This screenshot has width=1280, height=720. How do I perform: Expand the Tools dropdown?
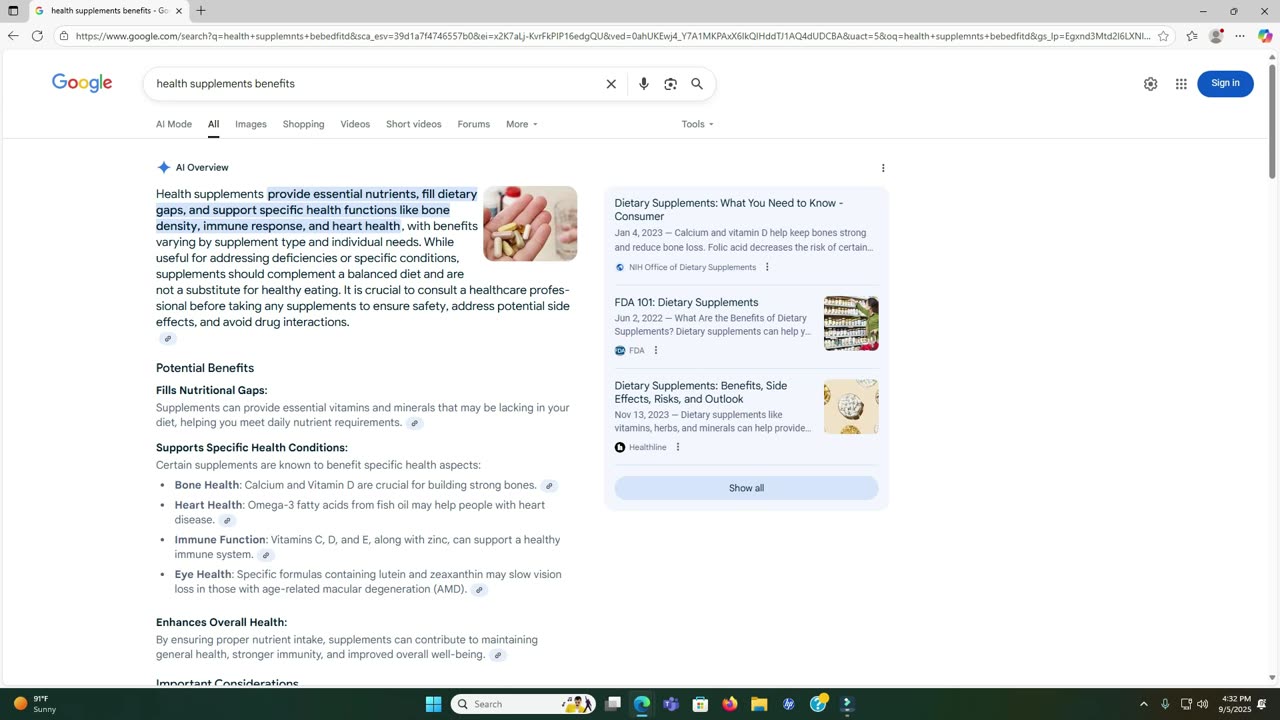697,124
